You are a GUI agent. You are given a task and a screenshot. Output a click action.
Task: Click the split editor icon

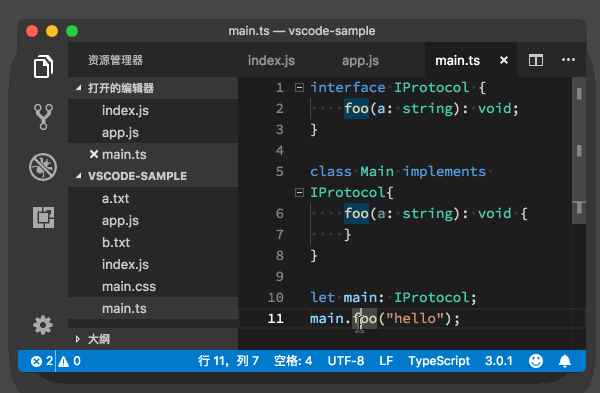[536, 60]
